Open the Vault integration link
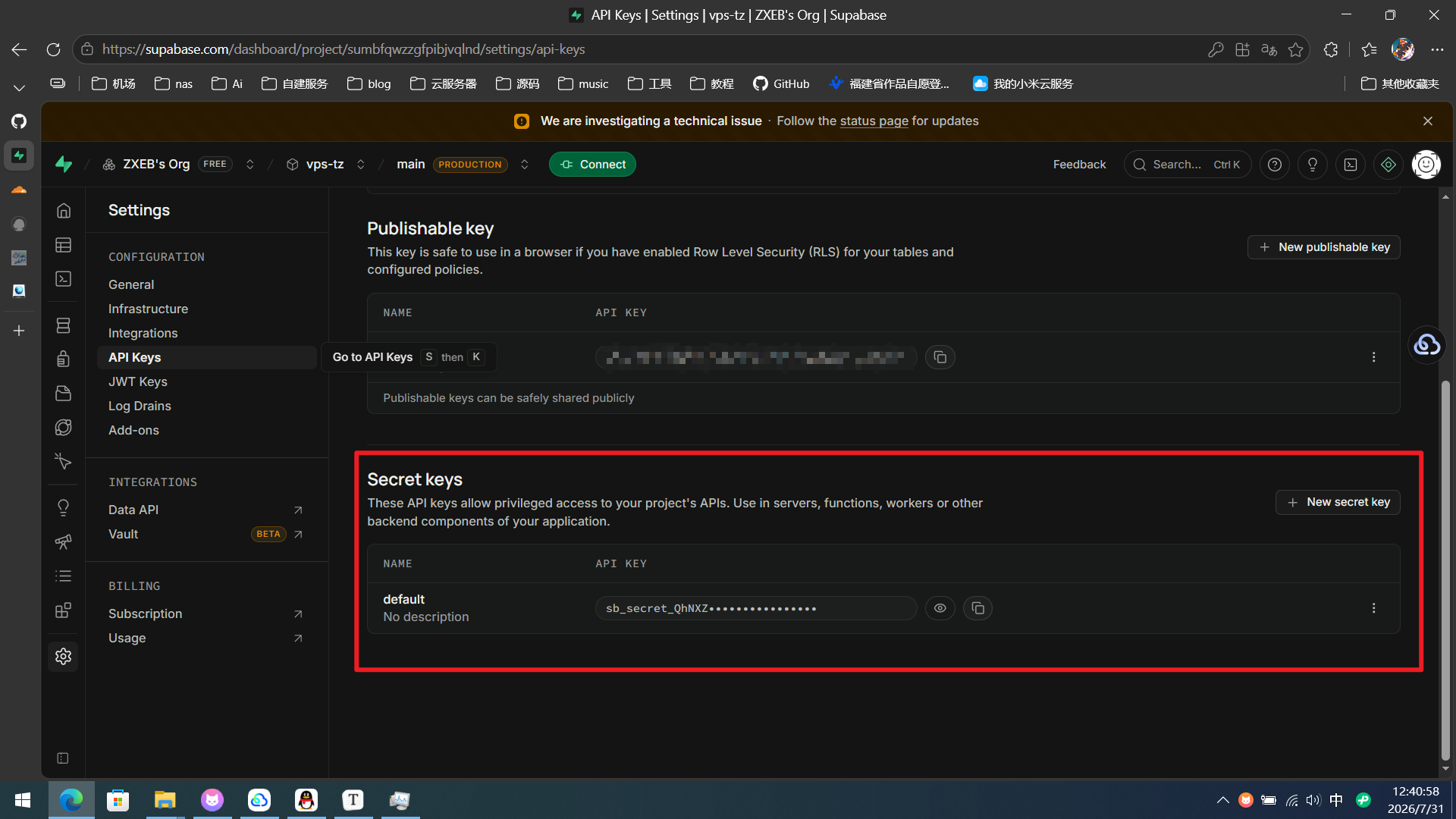 tap(206, 534)
